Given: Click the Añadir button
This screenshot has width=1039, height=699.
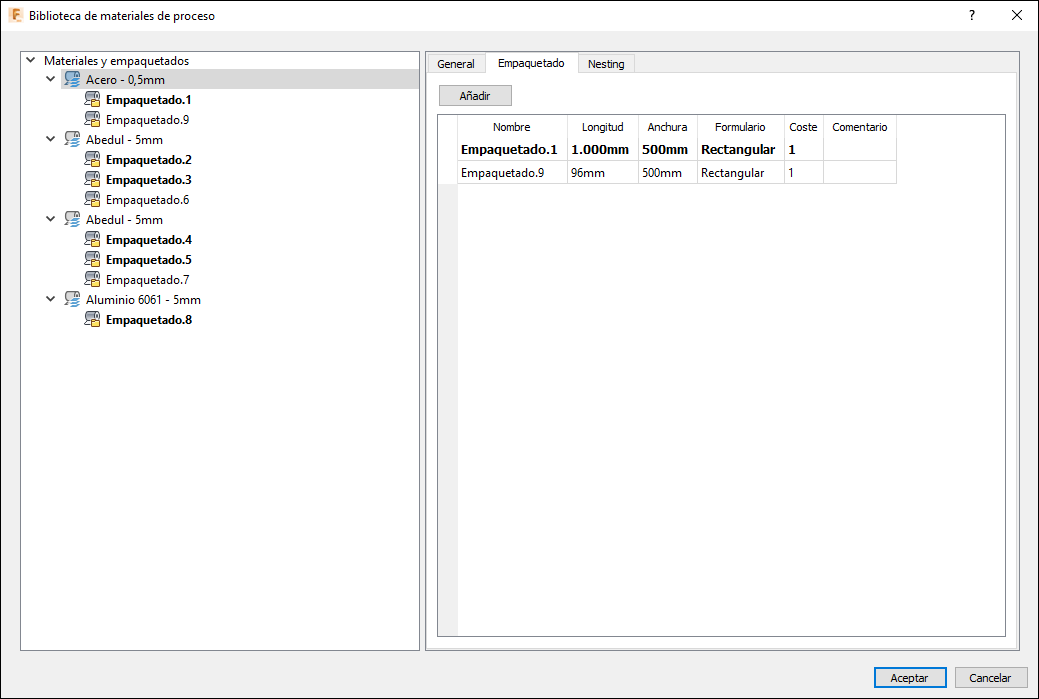Looking at the screenshot, I should (x=475, y=96).
